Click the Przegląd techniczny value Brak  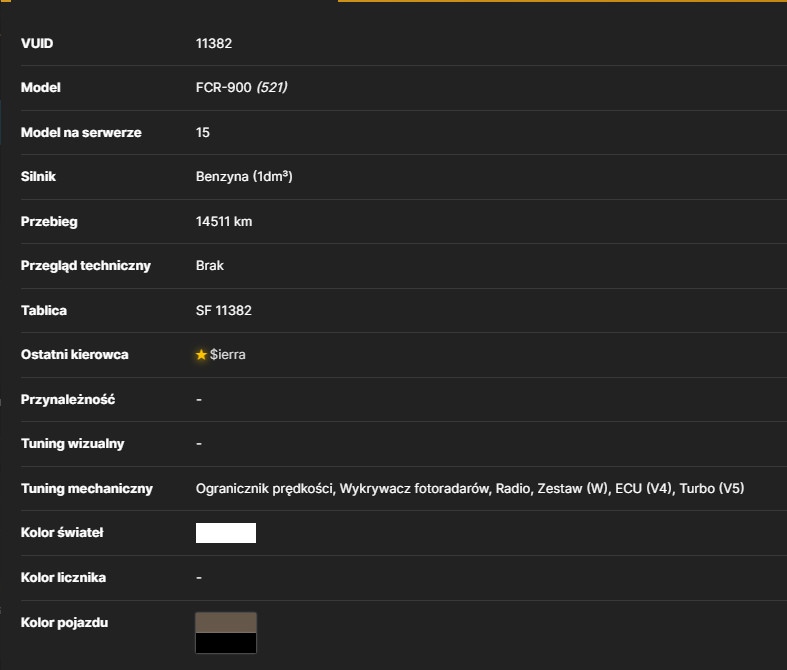pos(210,265)
